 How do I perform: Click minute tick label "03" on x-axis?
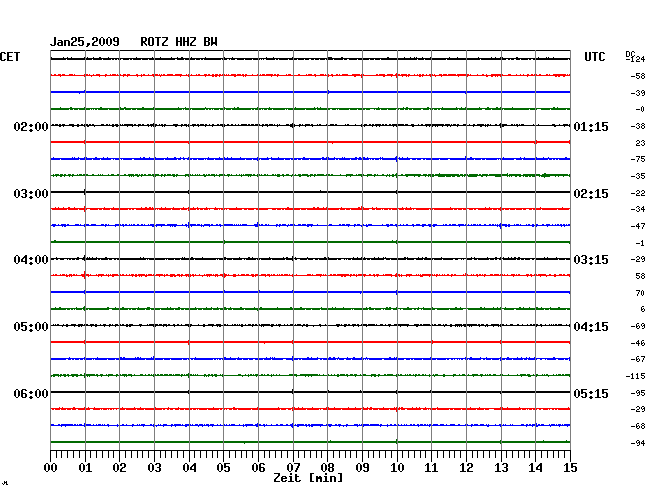pyautogui.click(x=154, y=468)
